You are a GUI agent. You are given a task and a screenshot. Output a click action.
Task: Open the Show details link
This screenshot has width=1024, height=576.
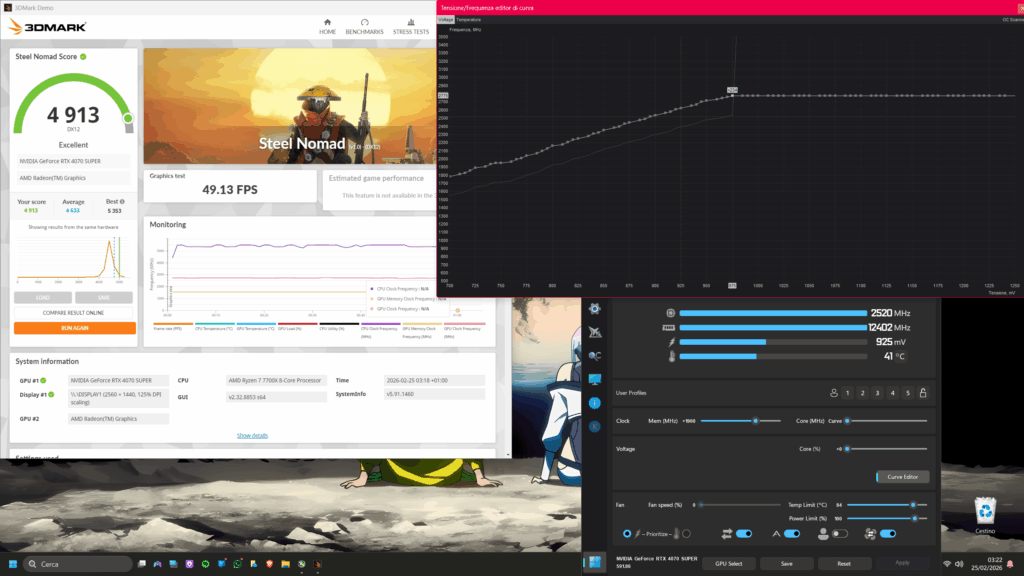pos(252,436)
